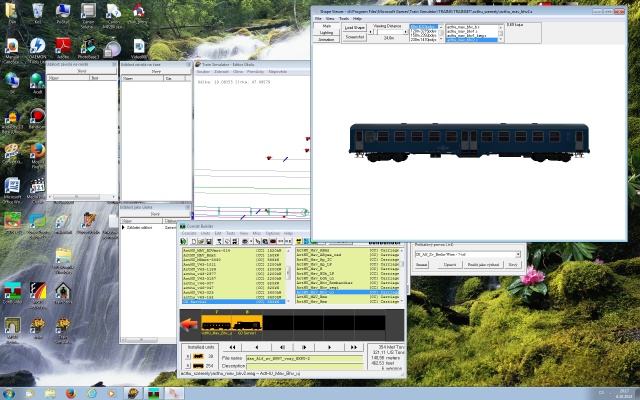Open the Recycle Bin desktop icon
The width and height of the screenshot is (640, 400).
pos(36,12)
